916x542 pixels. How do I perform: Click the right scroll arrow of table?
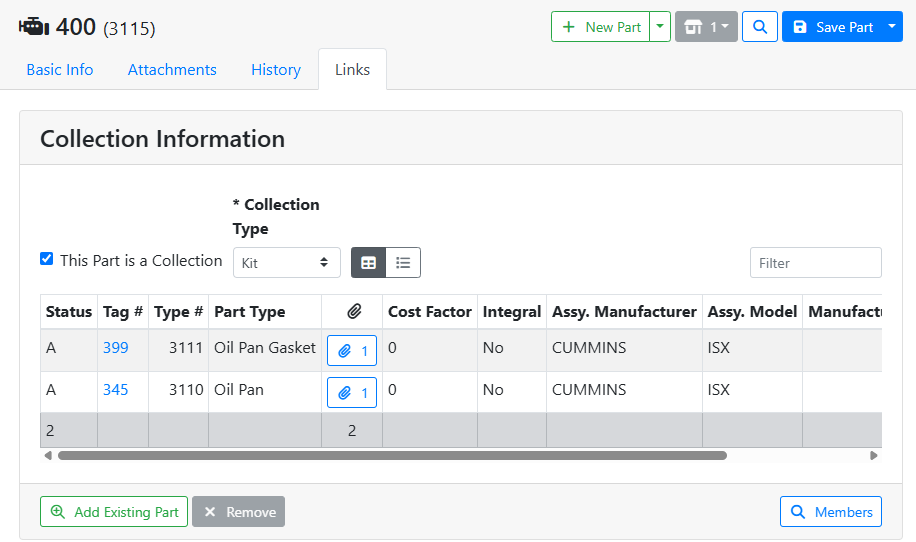point(873,455)
